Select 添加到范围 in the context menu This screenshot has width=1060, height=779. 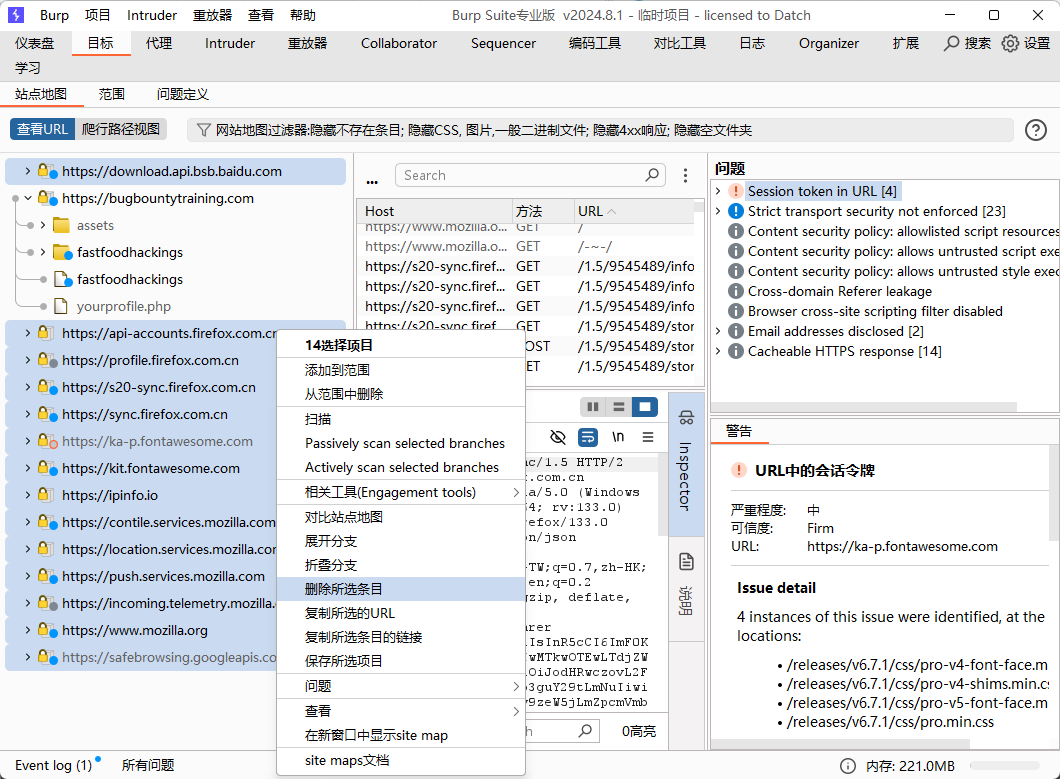(401, 370)
